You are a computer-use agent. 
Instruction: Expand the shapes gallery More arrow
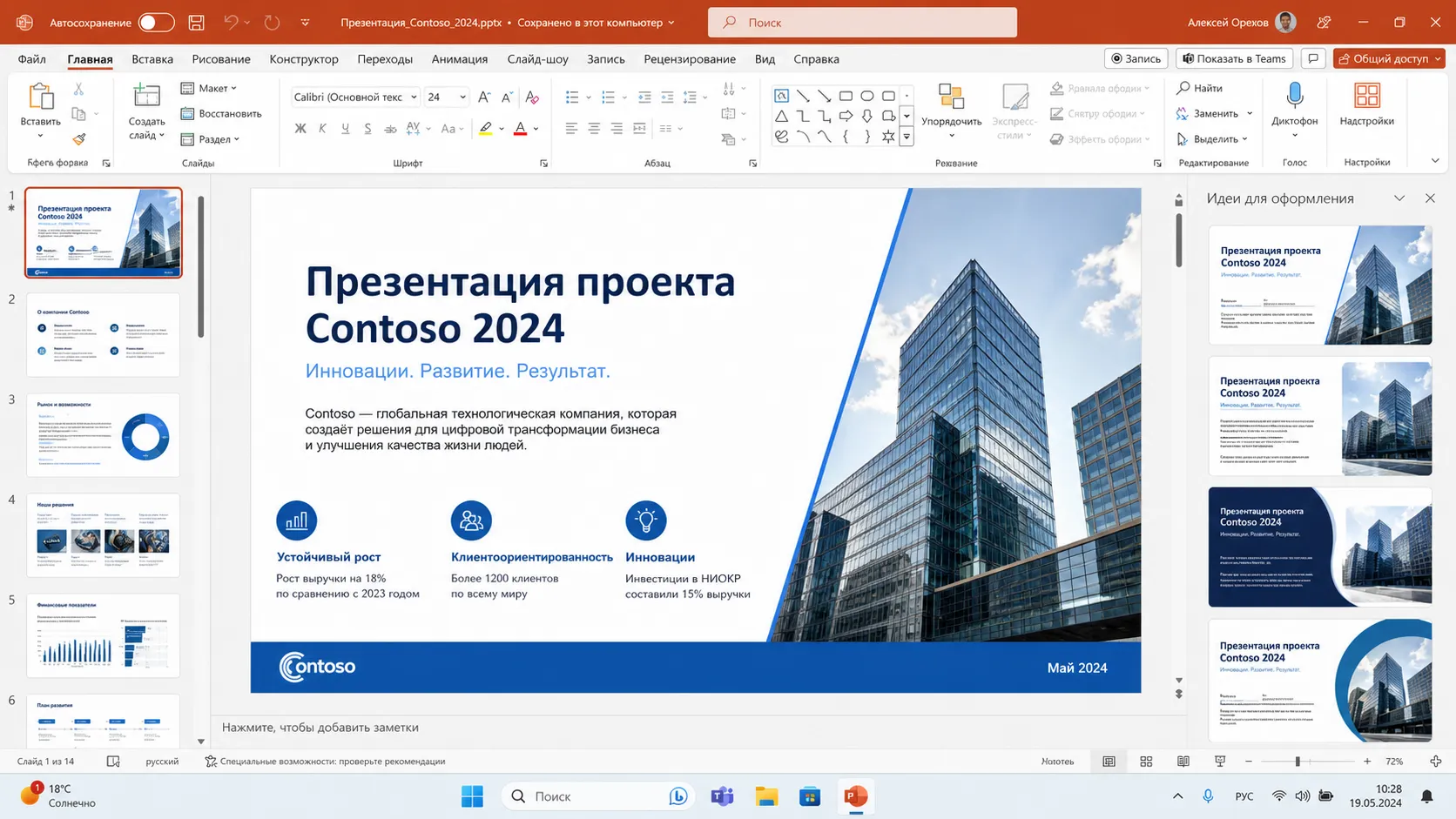coord(907,137)
